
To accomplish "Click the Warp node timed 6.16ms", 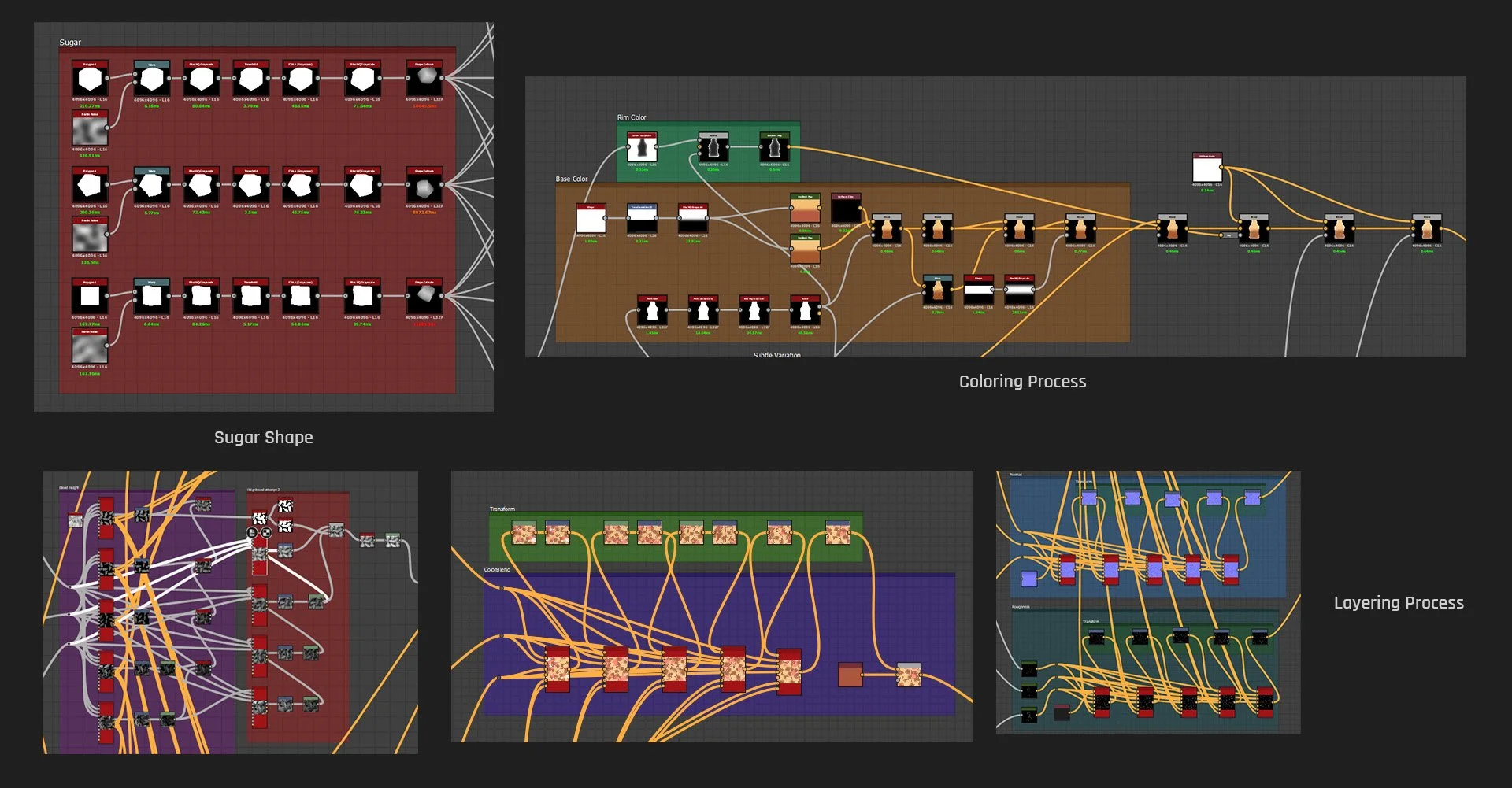I will tap(151, 80).
